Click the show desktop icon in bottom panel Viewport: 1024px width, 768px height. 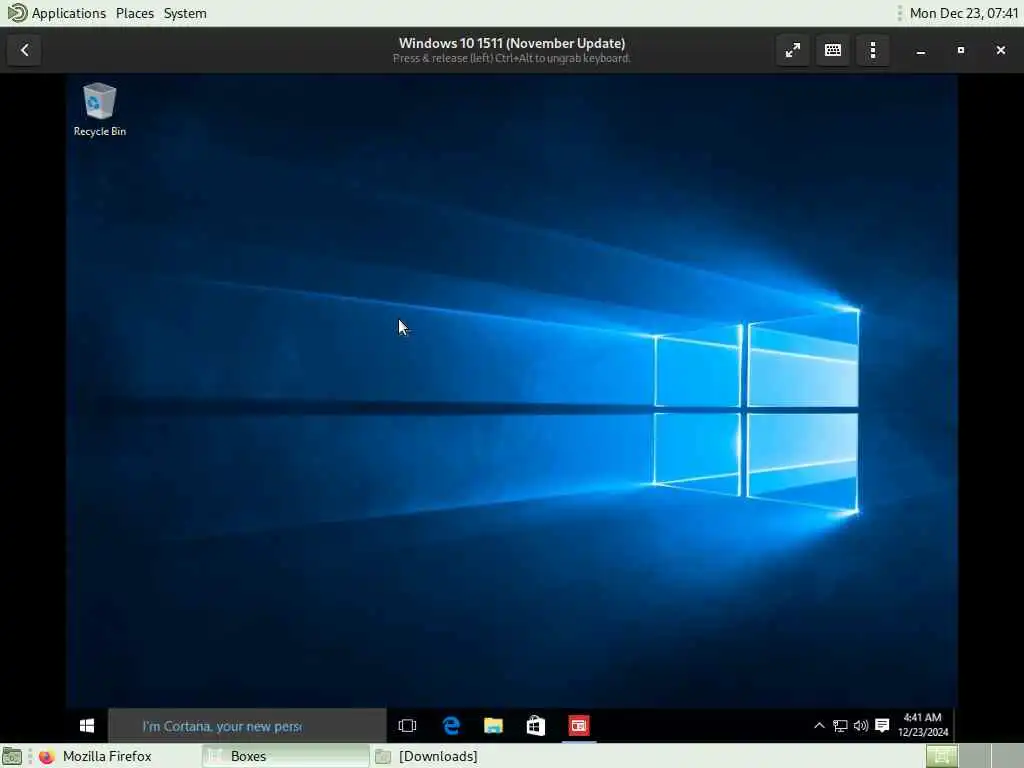[x=12, y=756]
